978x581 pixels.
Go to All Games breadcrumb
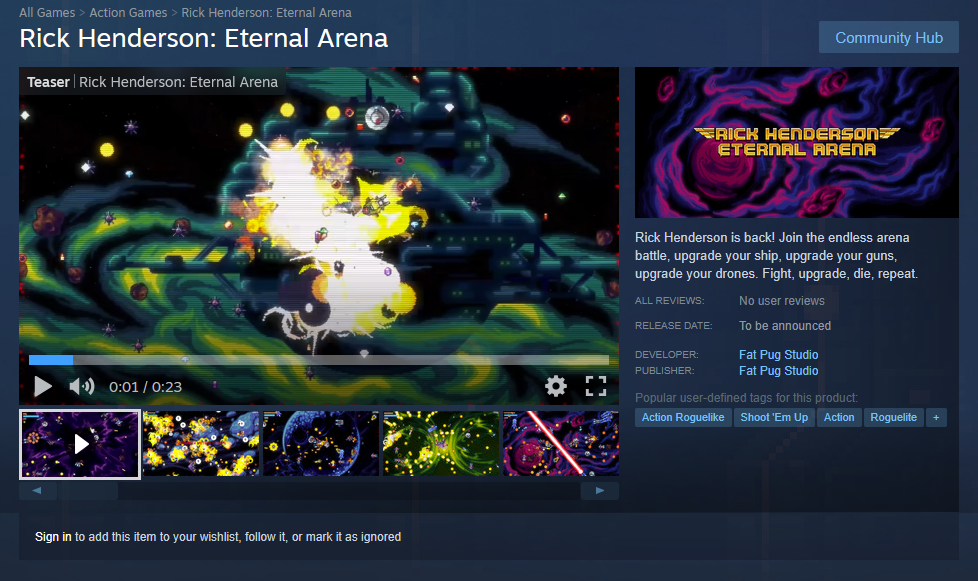pos(47,12)
